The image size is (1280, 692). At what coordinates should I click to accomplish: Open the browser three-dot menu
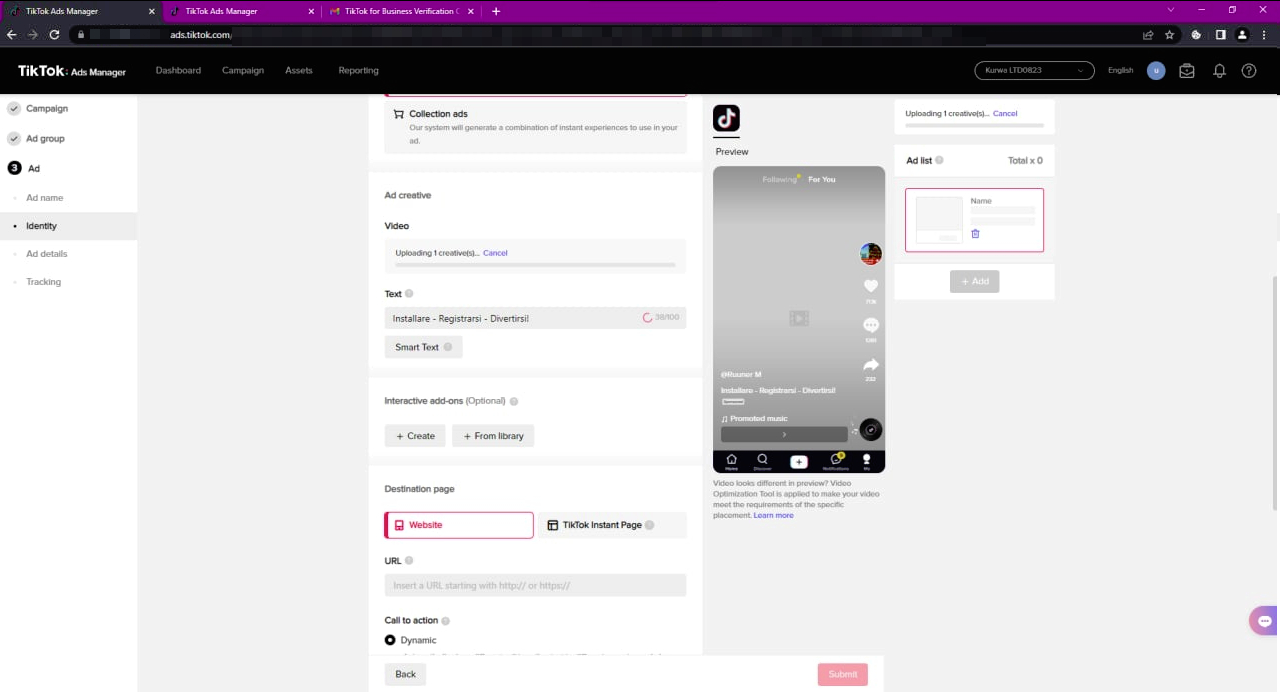tap(1265, 34)
